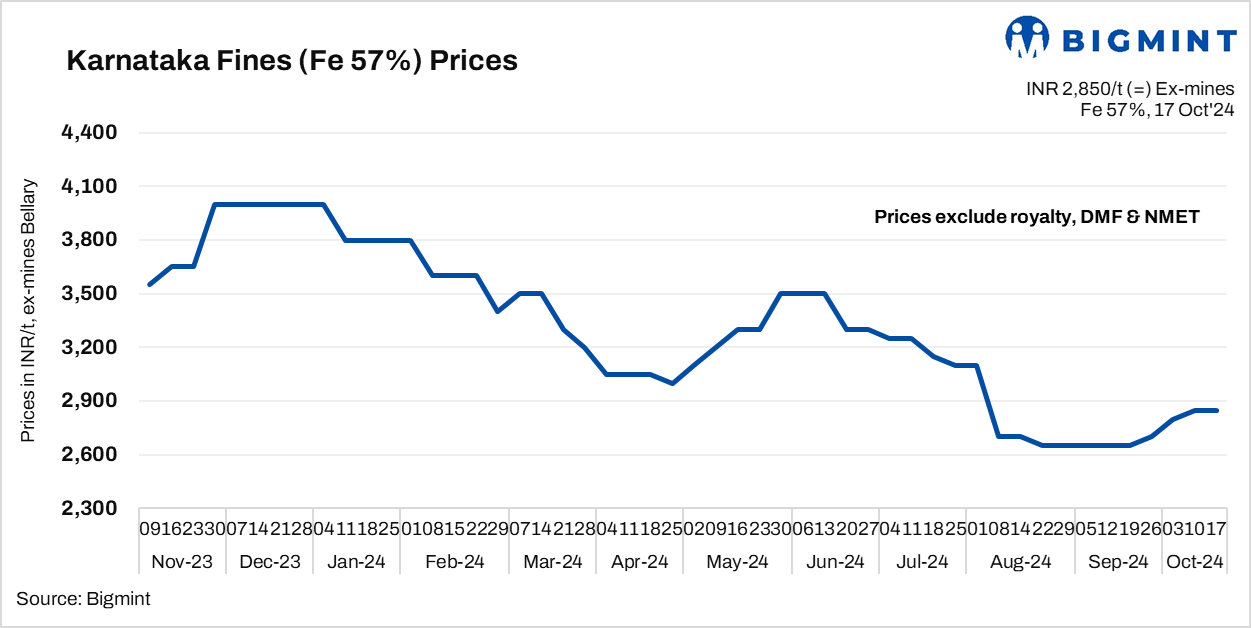
Task: Click the BigMint logo icon
Action: 1027,37
